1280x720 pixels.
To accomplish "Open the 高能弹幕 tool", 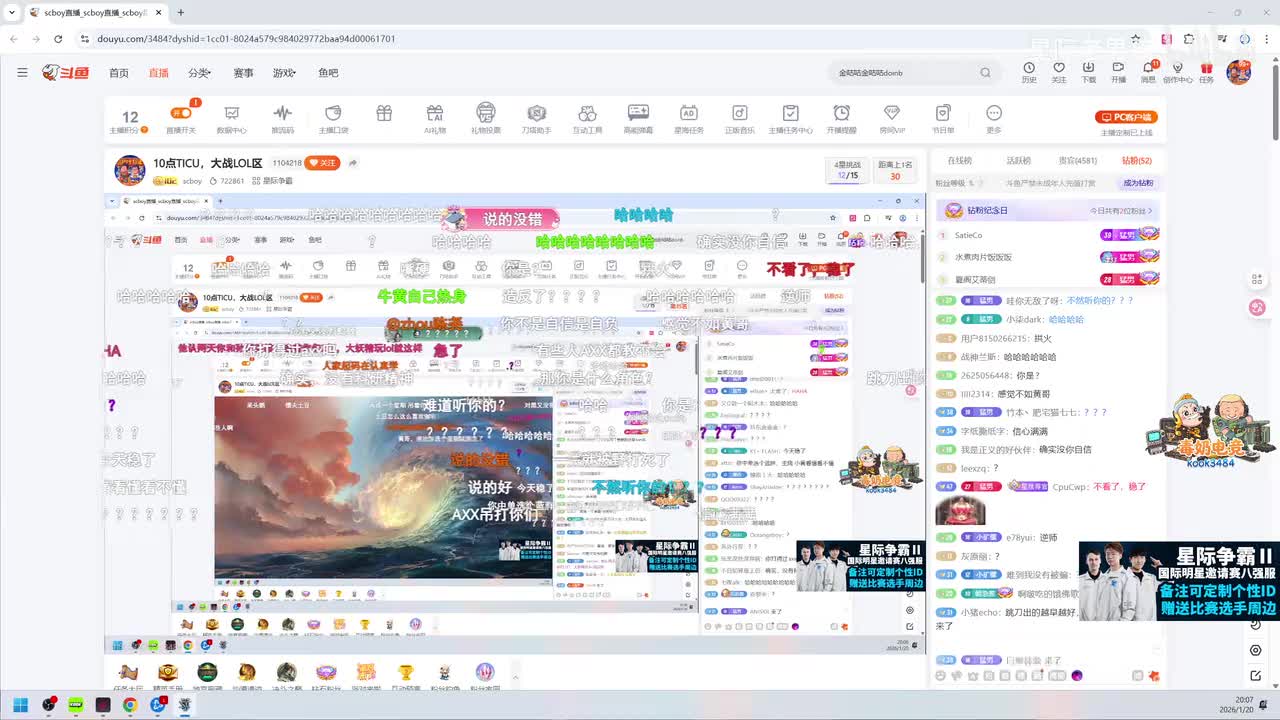I will 638,120.
